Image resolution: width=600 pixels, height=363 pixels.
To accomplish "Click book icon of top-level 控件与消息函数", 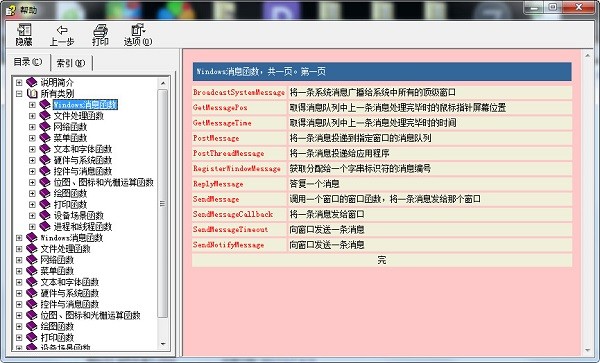I will 32,304.
